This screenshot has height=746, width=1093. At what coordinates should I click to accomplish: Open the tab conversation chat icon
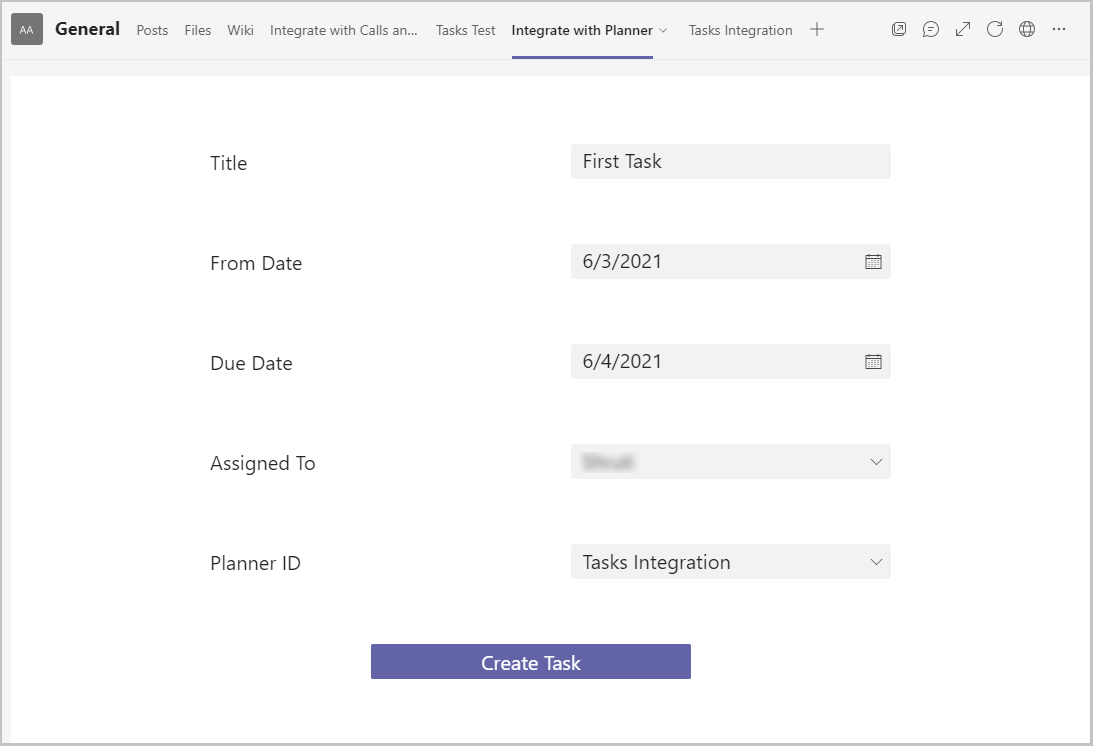click(931, 30)
